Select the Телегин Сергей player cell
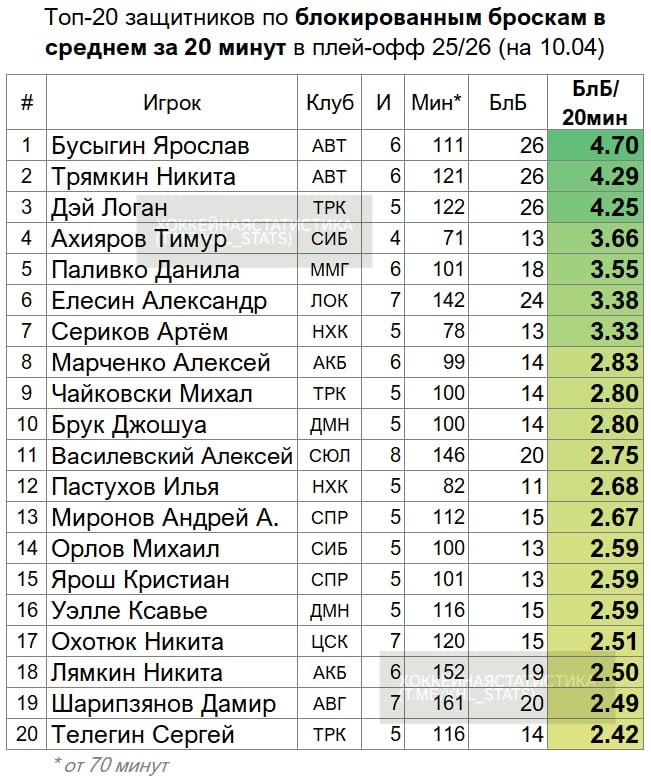 [x=143, y=735]
